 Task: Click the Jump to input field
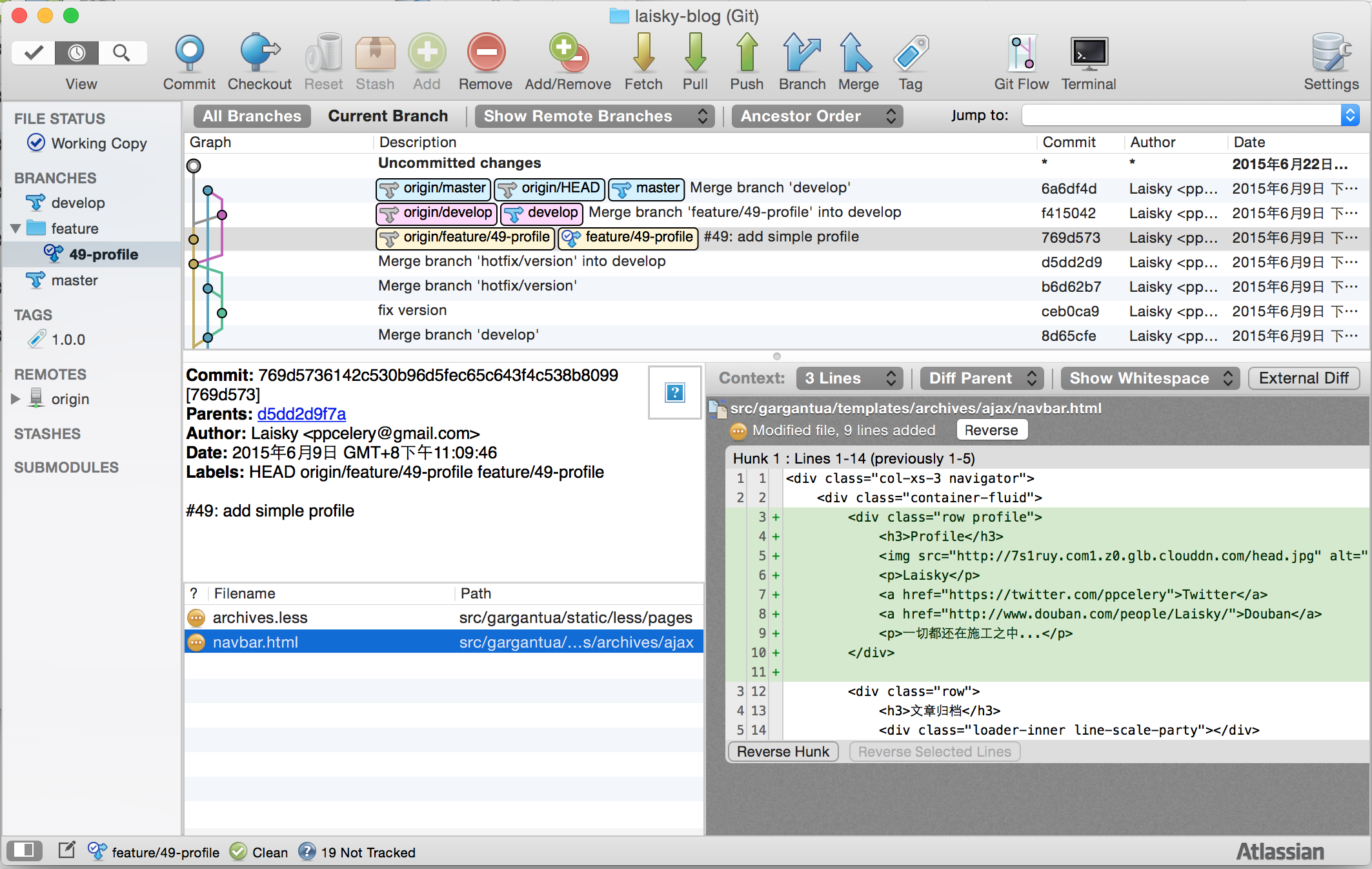pyautogui.click(x=1181, y=116)
